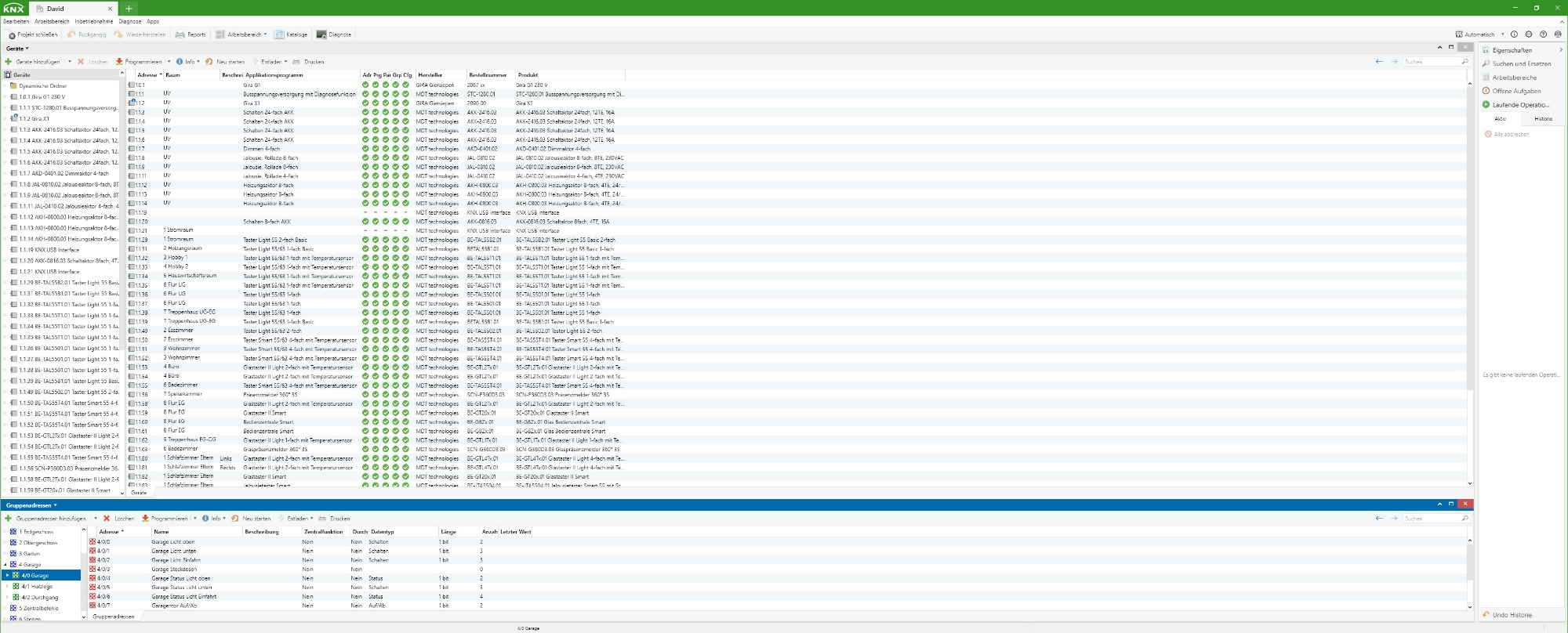Open the Inbetriebnahme menu

click(94, 22)
